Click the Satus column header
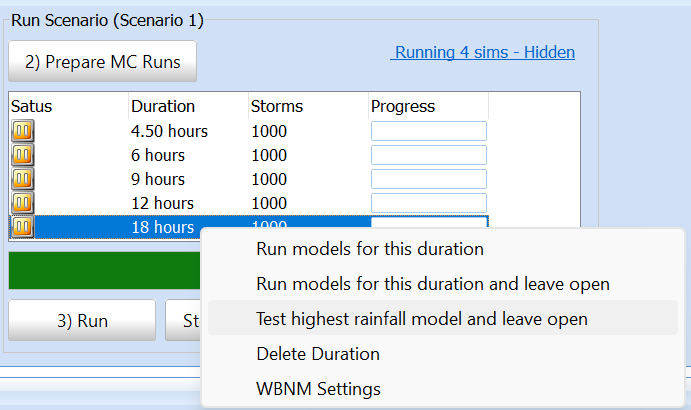Image resolution: width=691 pixels, height=410 pixels. (x=31, y=106)
